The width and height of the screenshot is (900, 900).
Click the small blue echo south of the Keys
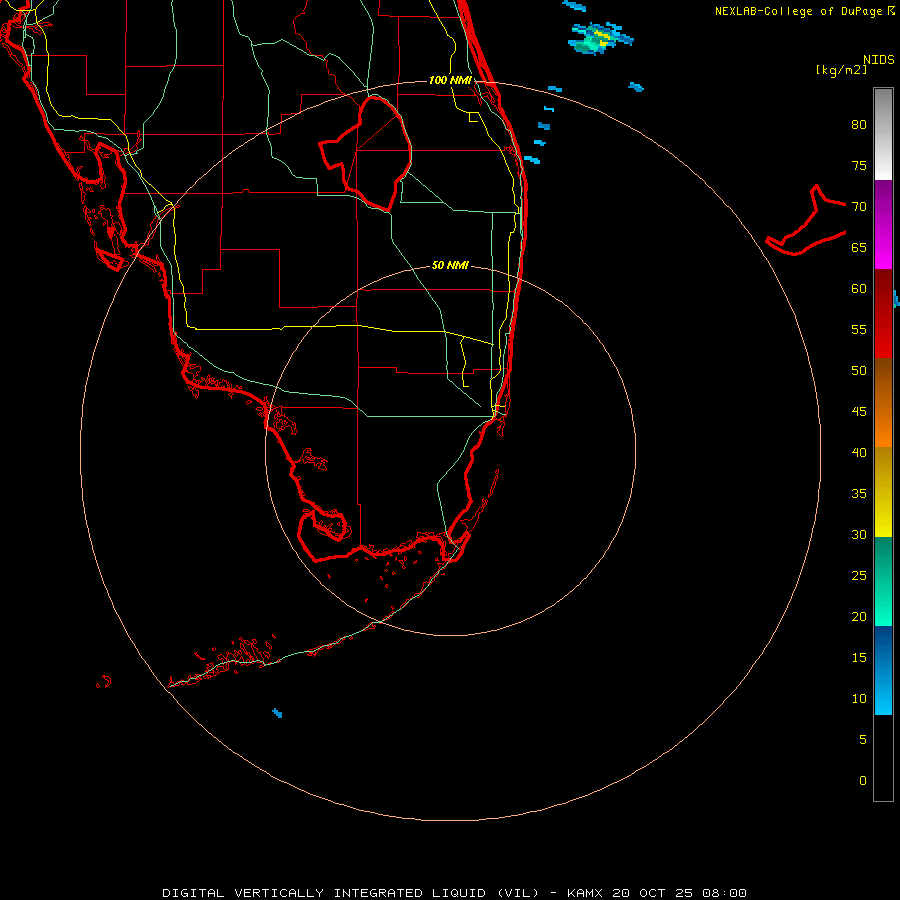point(277,713)
